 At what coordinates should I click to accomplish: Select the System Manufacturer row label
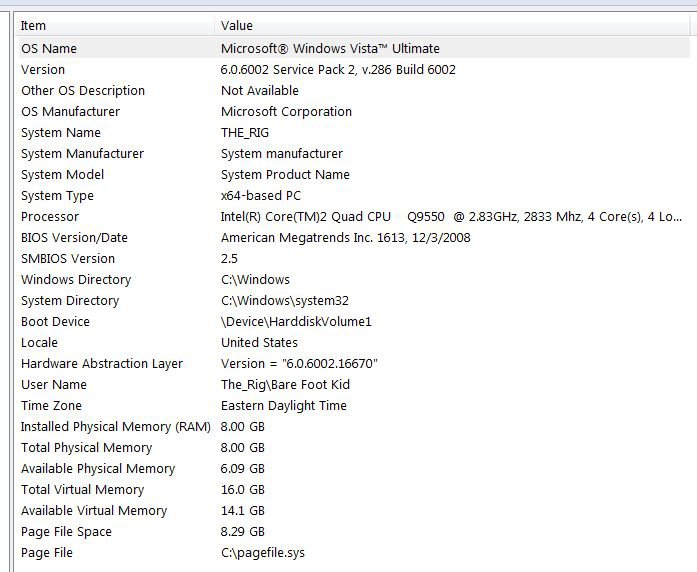[83, 154]
